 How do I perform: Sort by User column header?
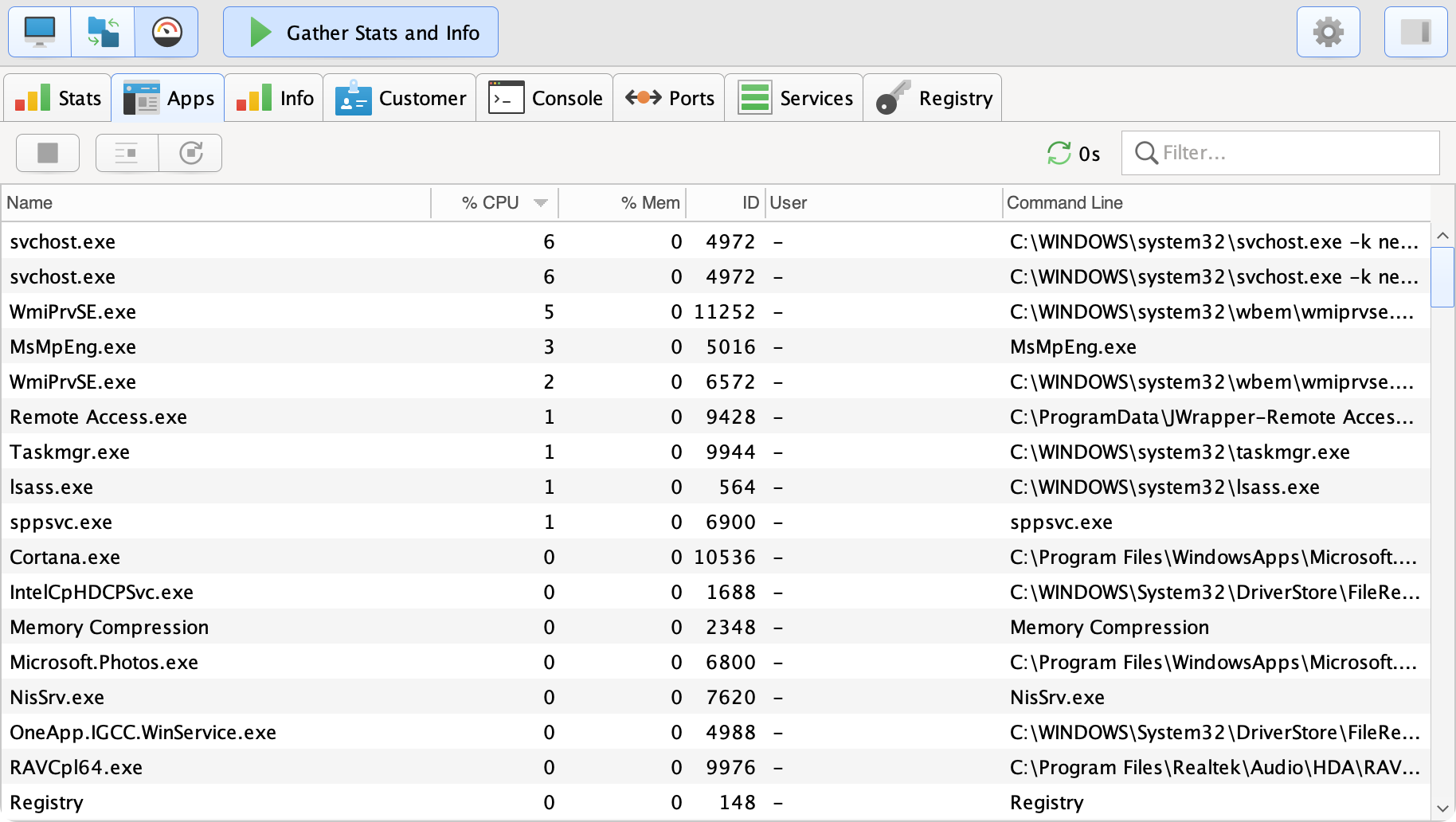(x=883, y=203)
